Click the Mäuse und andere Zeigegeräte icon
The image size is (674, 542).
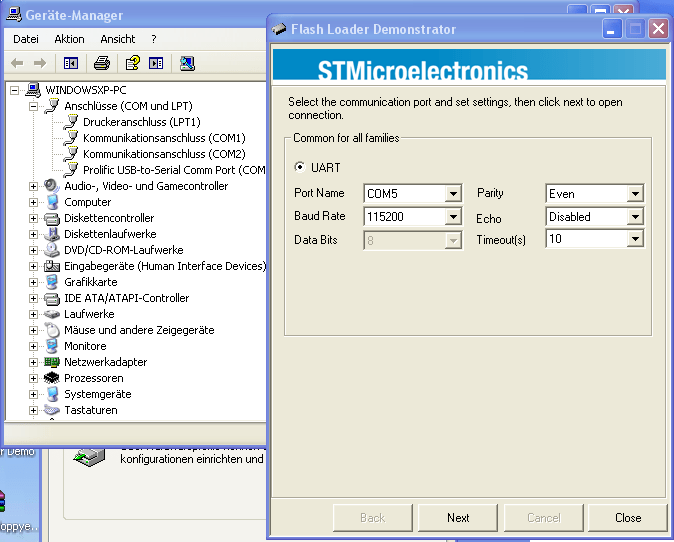coord(52,330)
